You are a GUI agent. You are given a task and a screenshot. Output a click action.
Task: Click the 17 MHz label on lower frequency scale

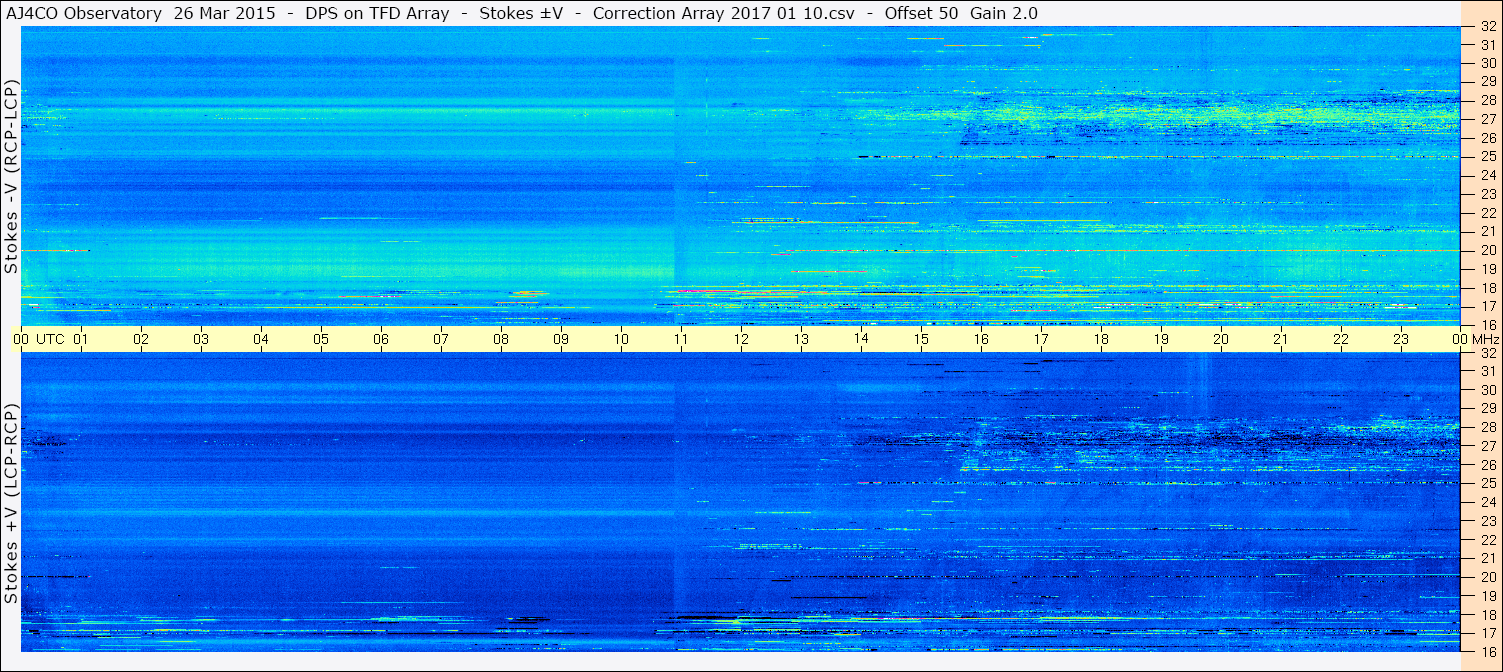click(1487, 633)
